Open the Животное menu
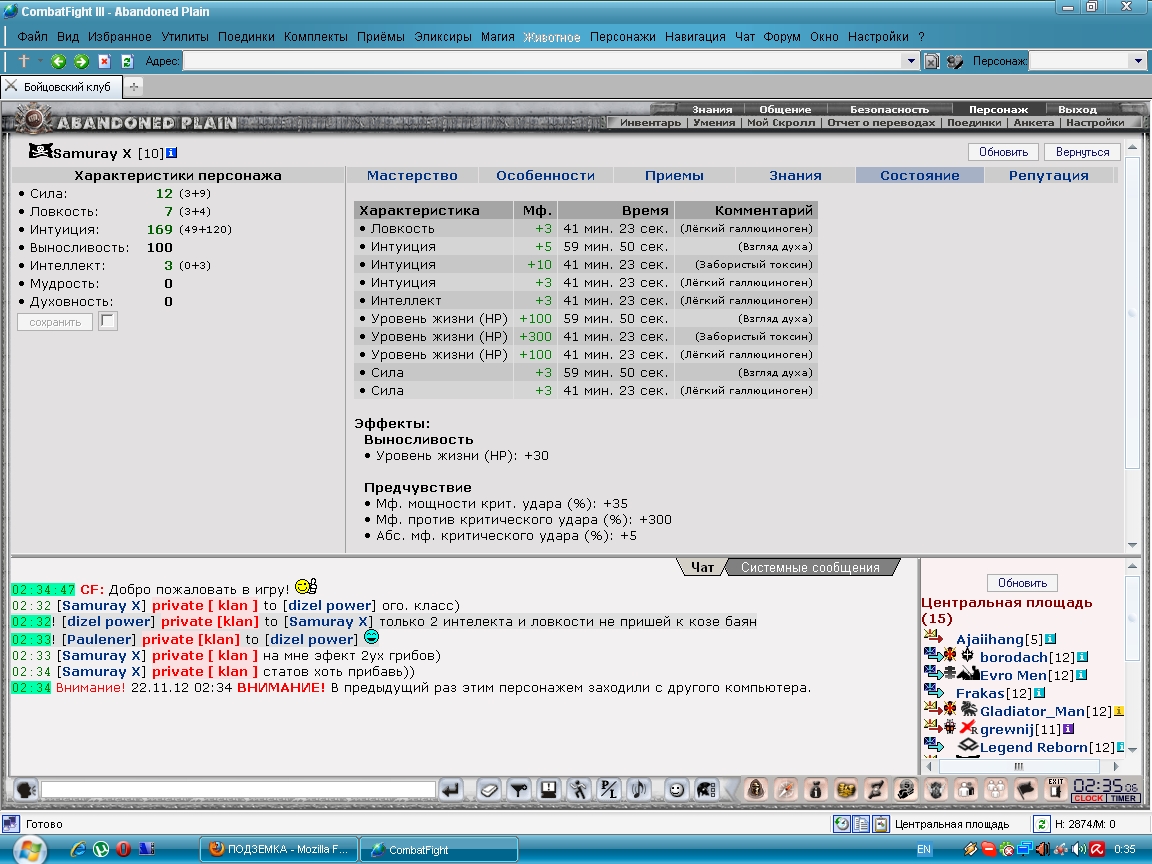1152x864 pixels. (552, 37)
